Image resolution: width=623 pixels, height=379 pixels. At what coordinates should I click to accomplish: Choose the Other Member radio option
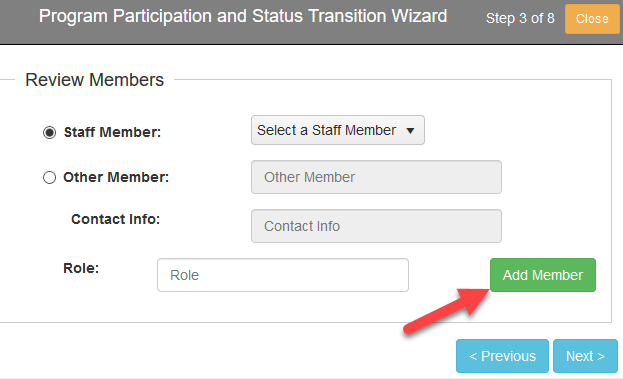pos(49,177)
